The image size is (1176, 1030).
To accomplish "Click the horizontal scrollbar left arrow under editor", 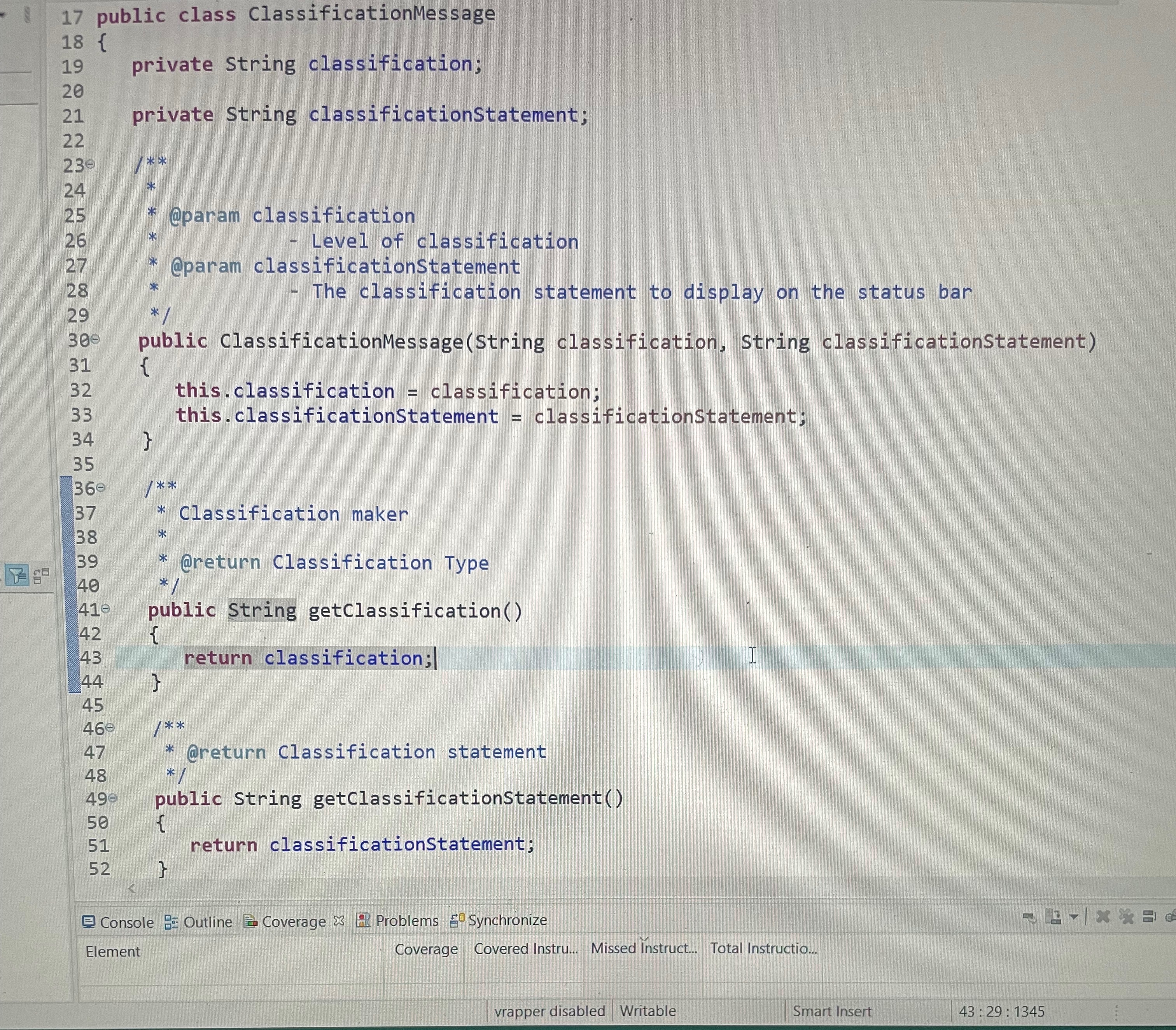I will (x=131, y=888).
